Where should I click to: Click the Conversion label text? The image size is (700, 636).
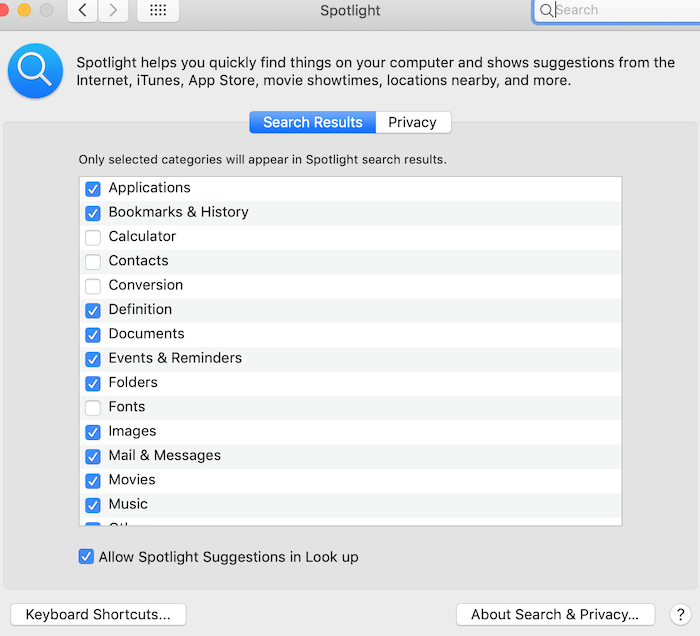[146, 285]
